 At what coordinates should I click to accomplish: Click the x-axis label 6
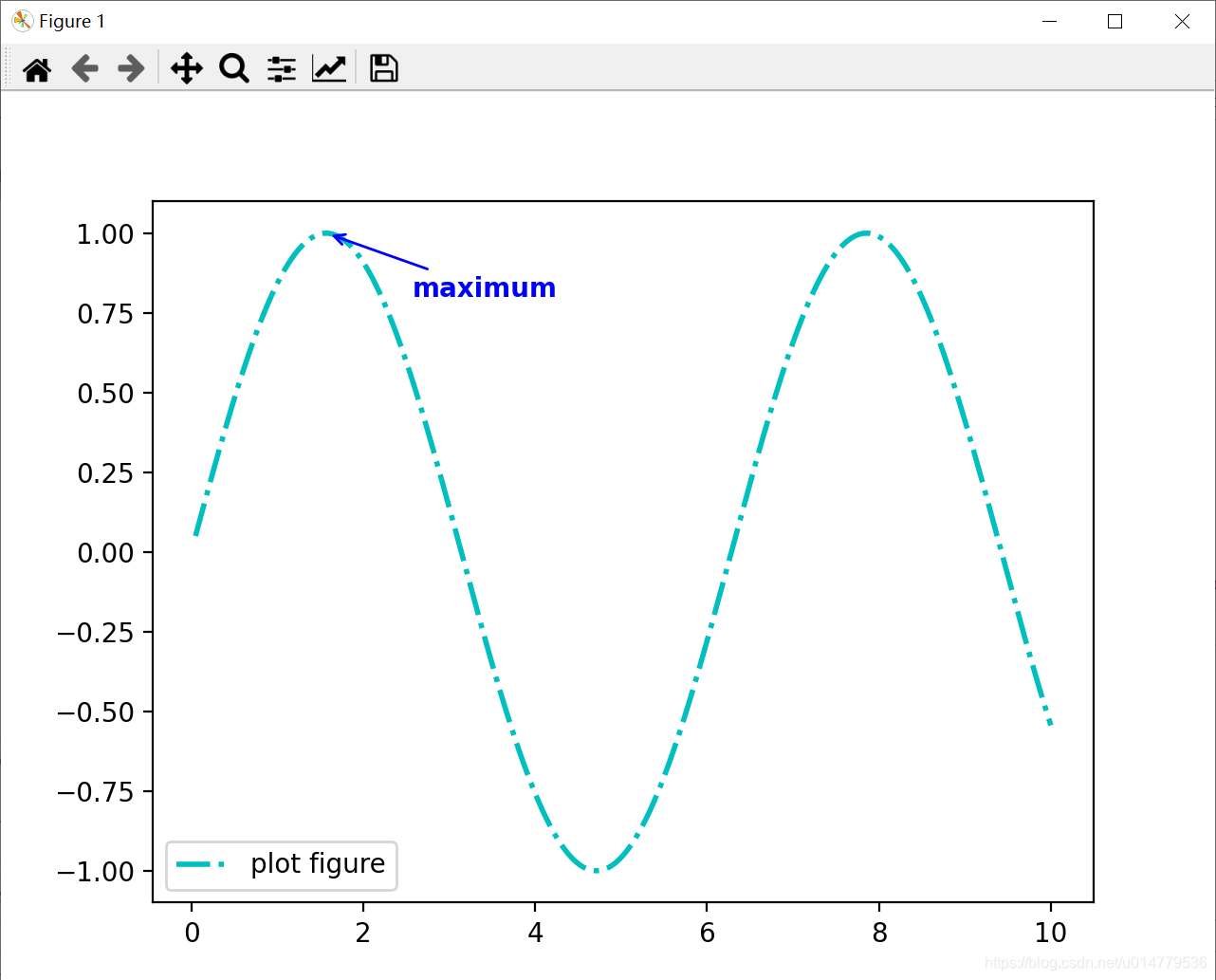click(708, 934)
